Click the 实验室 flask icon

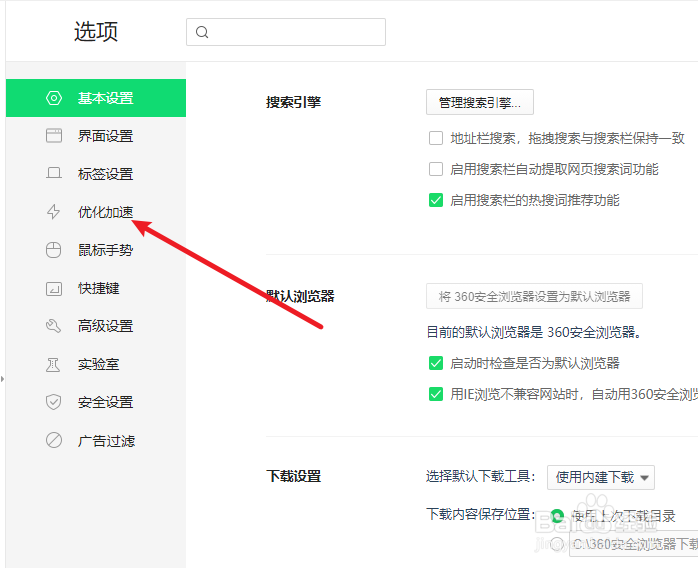(53, 365)
